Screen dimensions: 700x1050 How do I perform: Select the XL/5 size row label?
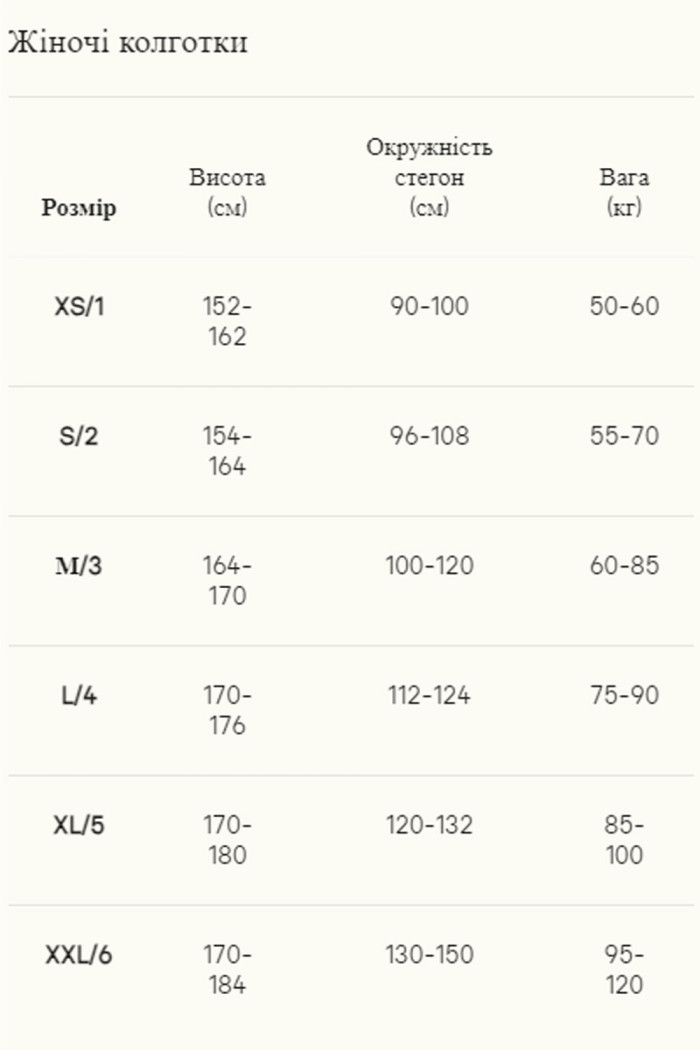(79, 826)
